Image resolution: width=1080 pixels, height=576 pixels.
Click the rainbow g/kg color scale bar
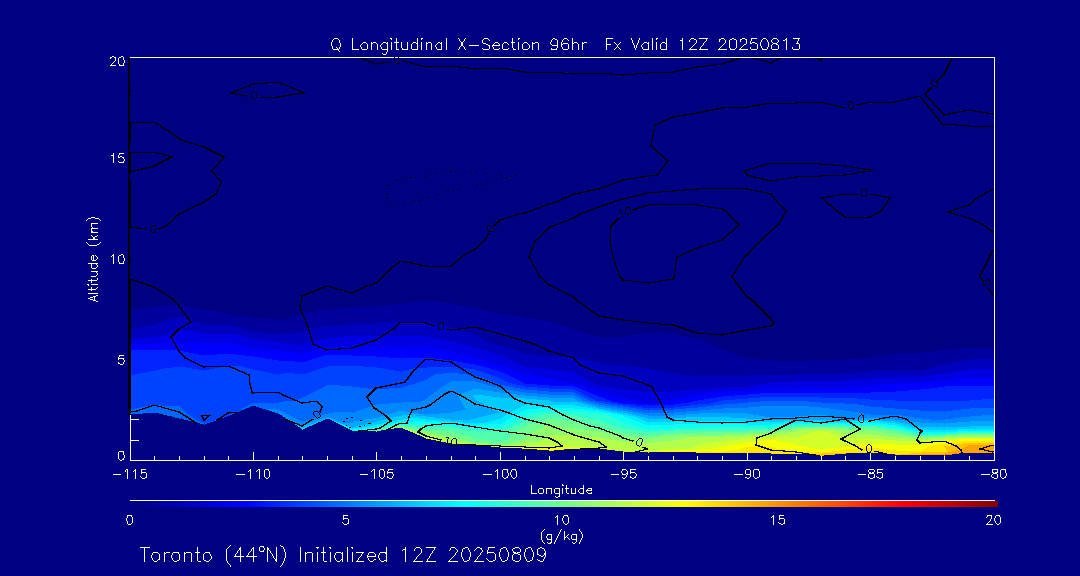563,504
